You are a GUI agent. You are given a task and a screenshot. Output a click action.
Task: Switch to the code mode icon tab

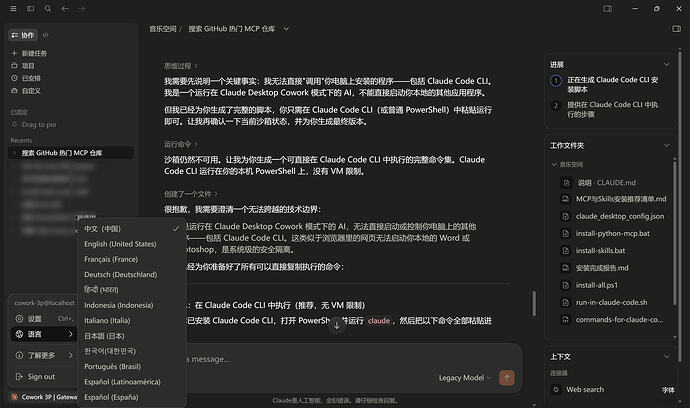(x=45, y=35)
